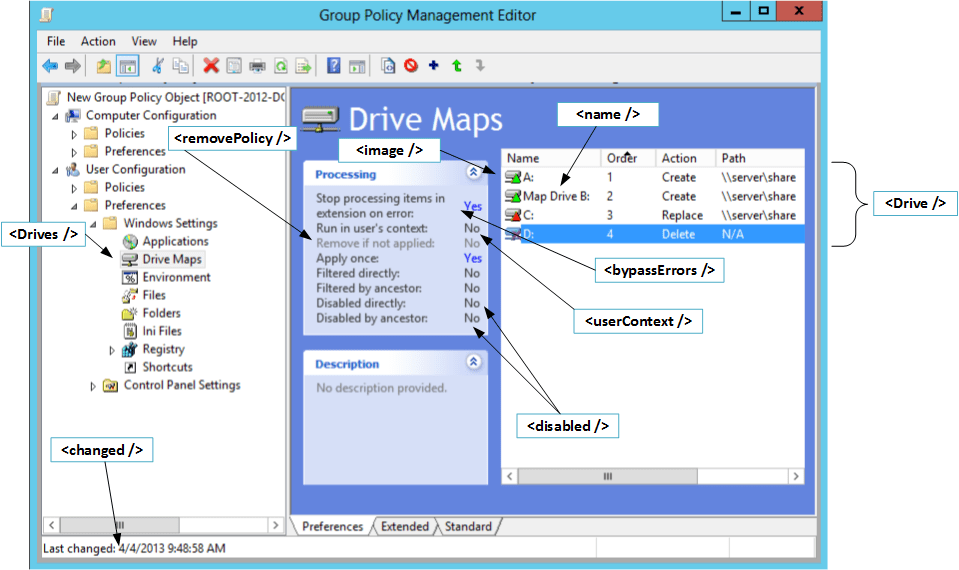Switch to the Standard tab
Image resolution: width=959 pixels, height=570 pixels.
point(468,527)
